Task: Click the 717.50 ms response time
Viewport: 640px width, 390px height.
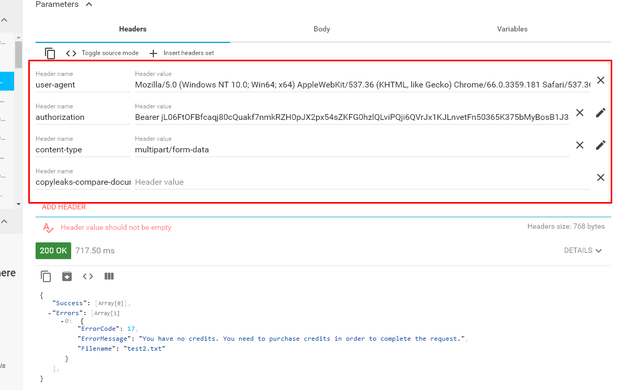Action: pyautogui.click(x=95, y=250)
